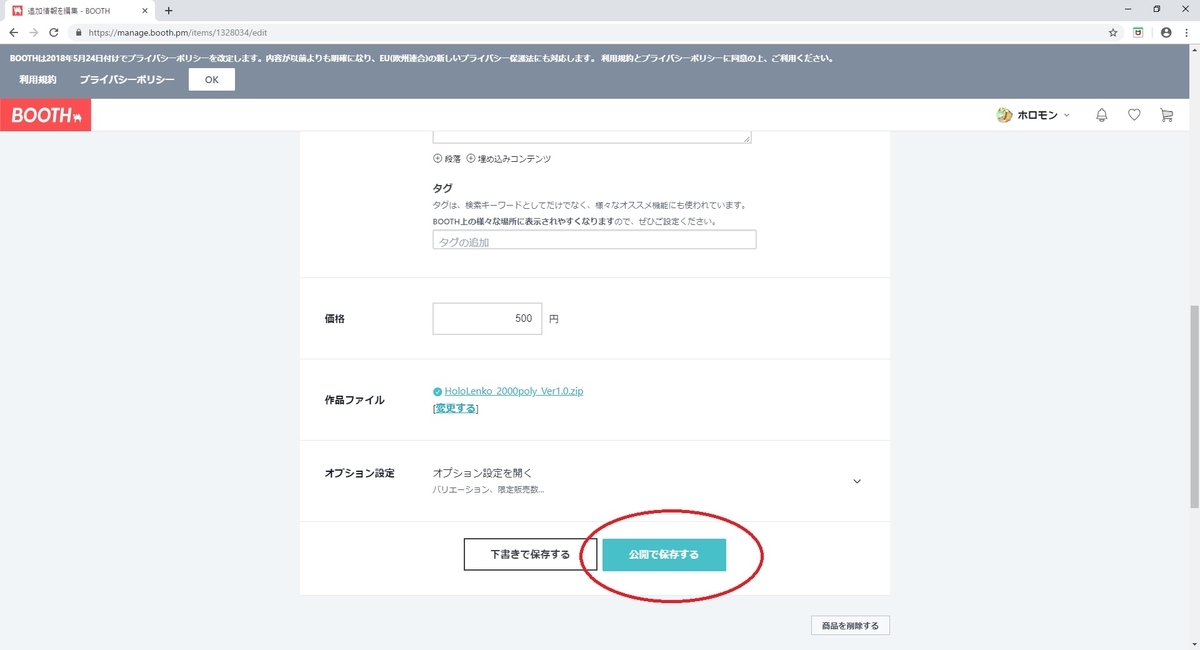Open the shopping cart icon
Image resolution: width=1200 pixels, height=650 pixels.
[1166, 114]
